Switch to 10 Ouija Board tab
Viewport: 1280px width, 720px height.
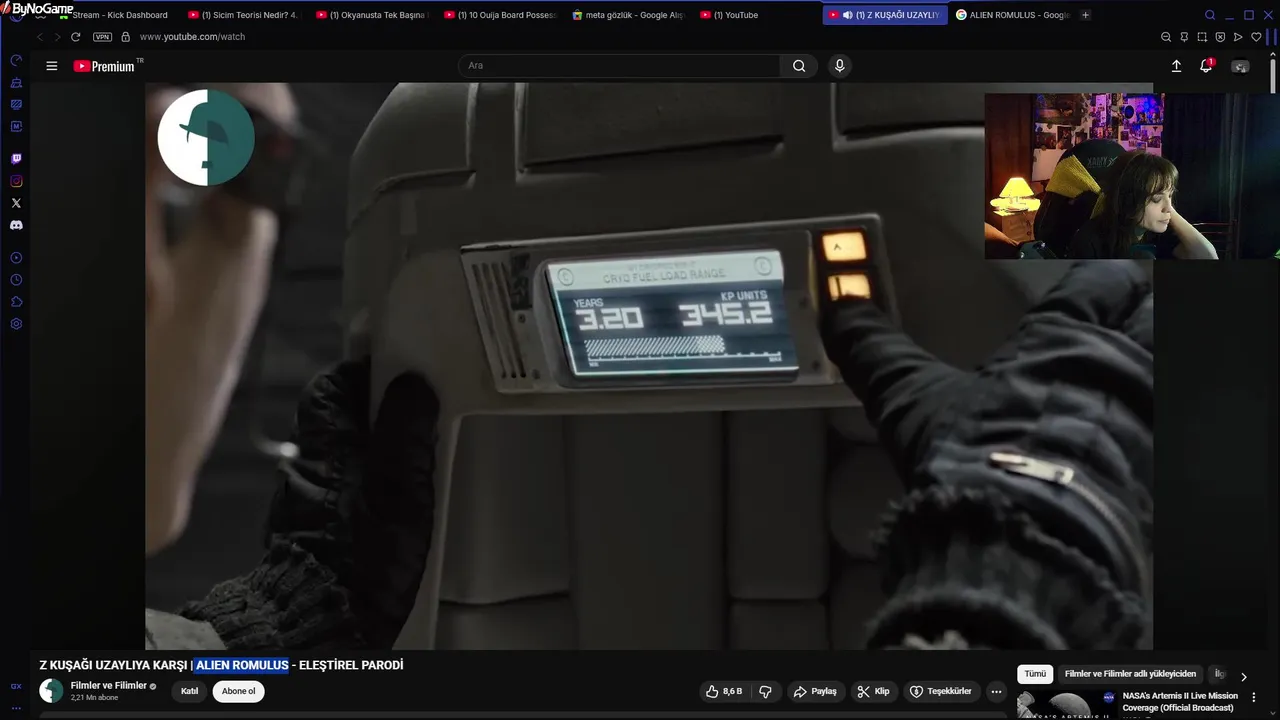[x=499, y=15]
